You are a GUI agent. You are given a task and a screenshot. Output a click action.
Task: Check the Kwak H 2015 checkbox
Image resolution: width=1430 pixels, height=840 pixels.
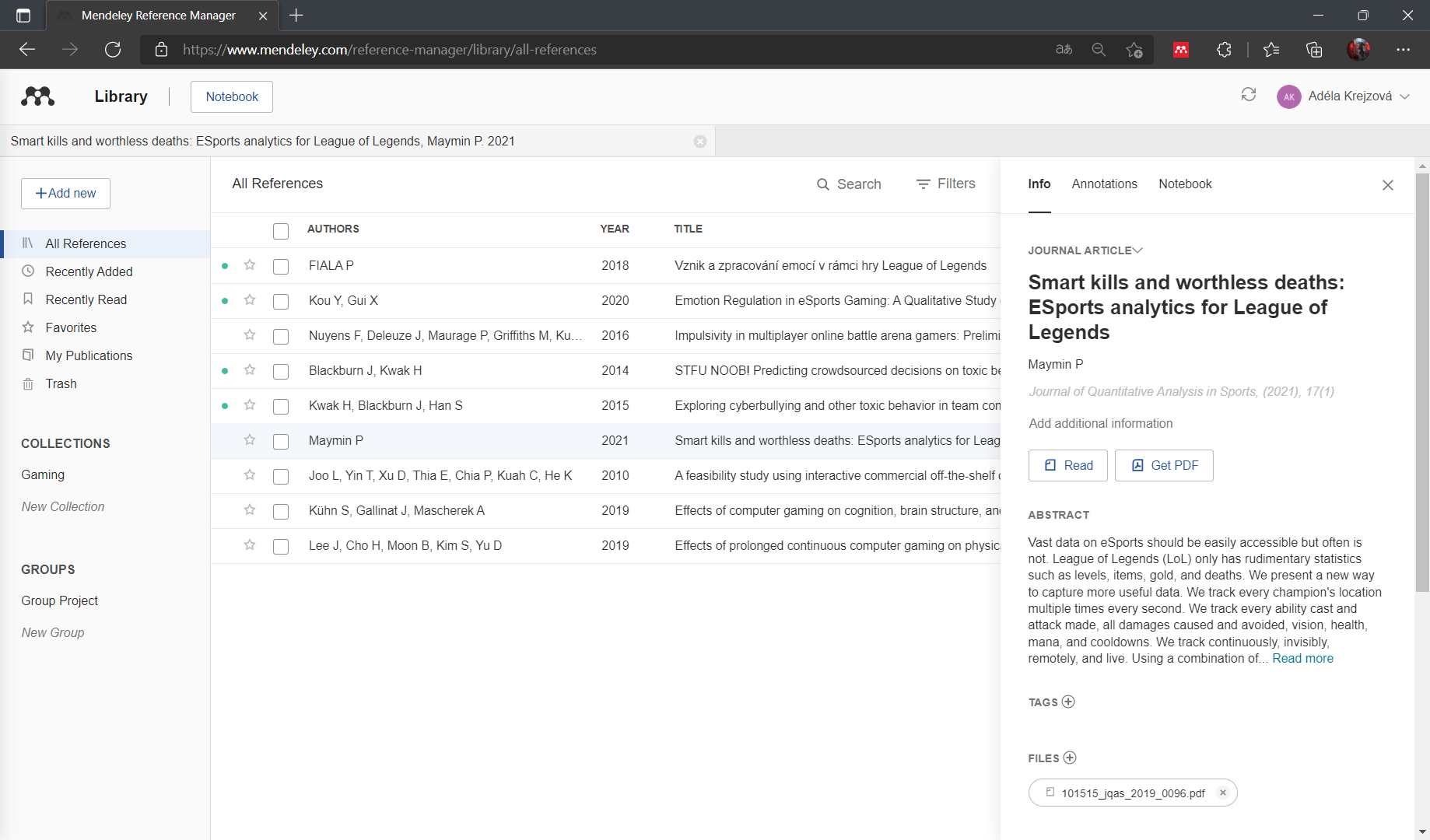[x=281, y=406]
